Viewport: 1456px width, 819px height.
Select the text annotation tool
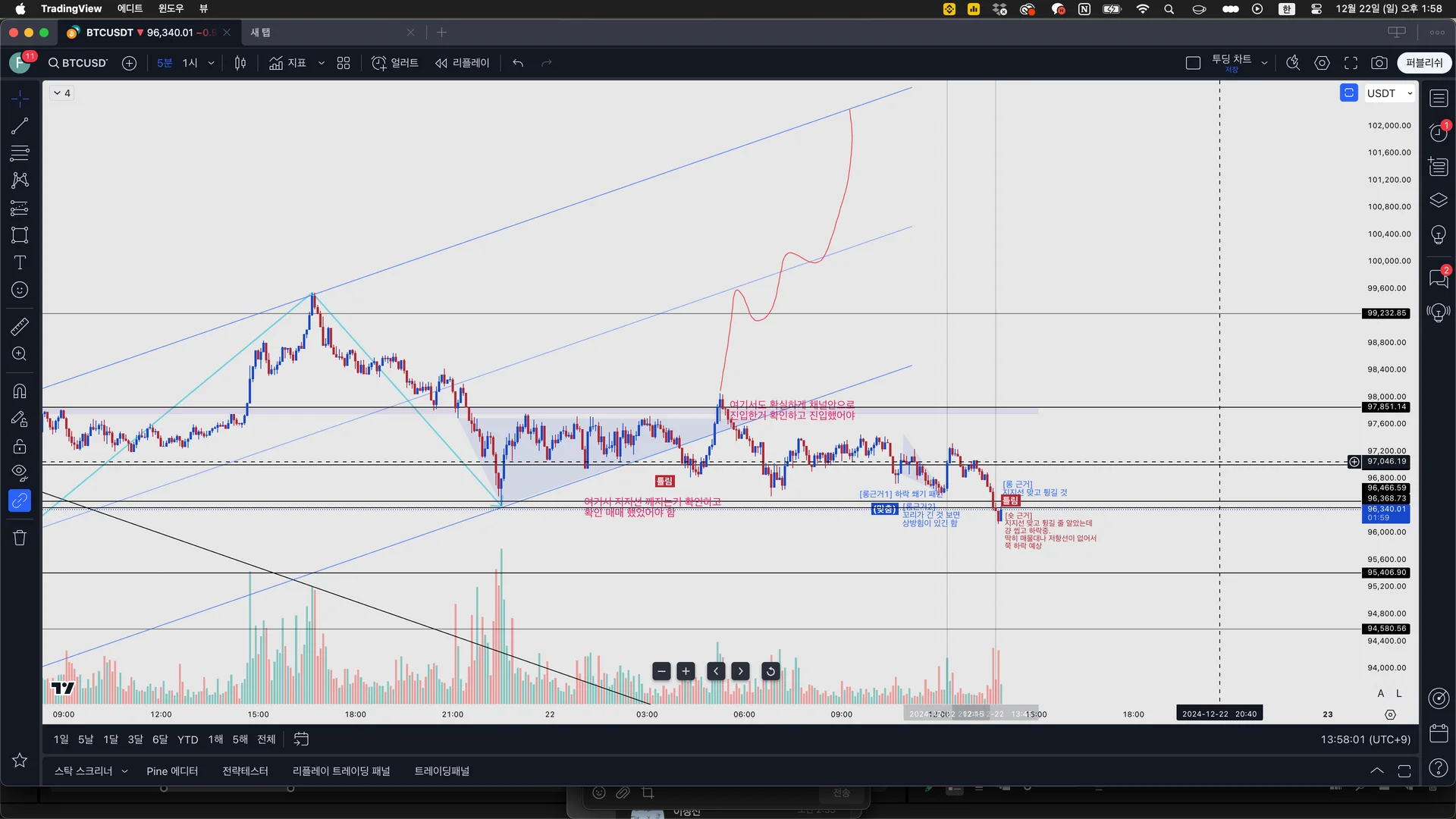20,262
